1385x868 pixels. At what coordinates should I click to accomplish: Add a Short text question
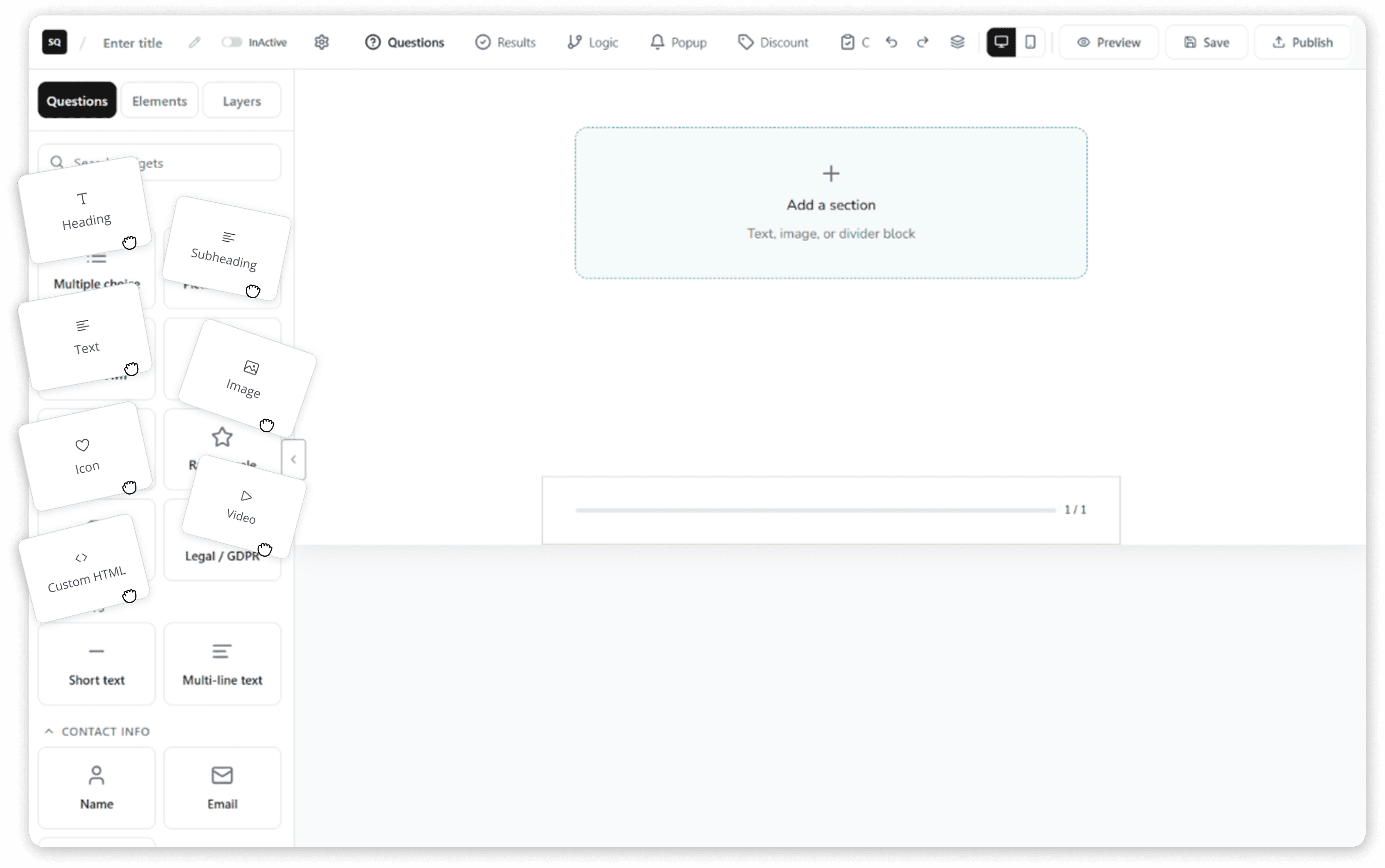[x=96, y=664]
